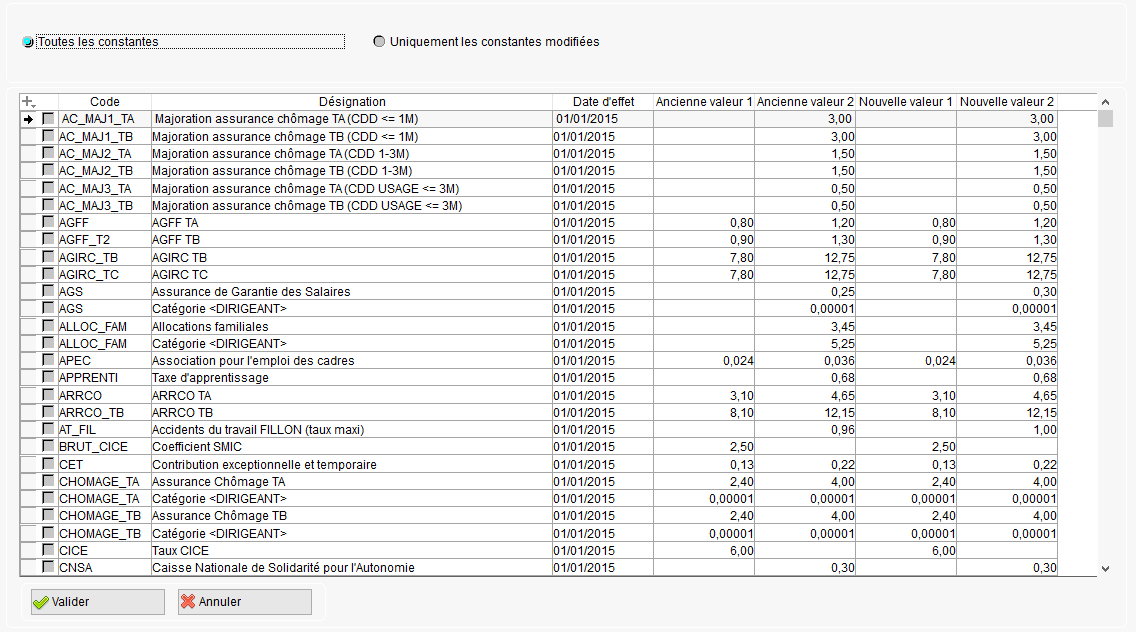The height and width of the screenshot is (632, 1136).
Task: Select Date d'effet cell of AC_MAJ1_TA row
Action: pos(603,119)
